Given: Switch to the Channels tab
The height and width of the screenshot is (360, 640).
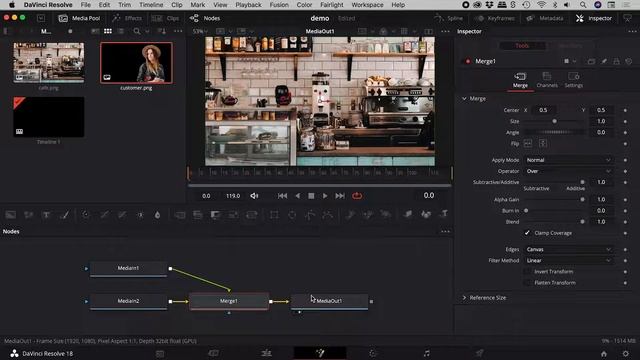Looking at the screenshot, I should 547,80.
